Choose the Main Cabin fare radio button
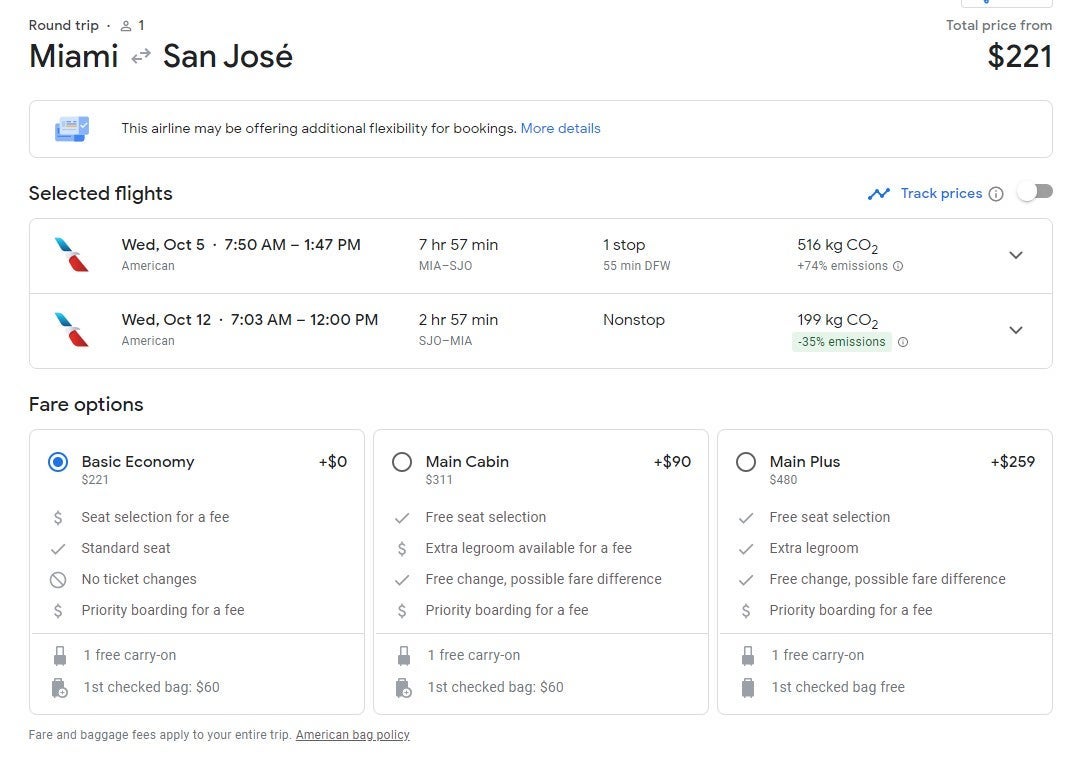 tap(402, 462)
